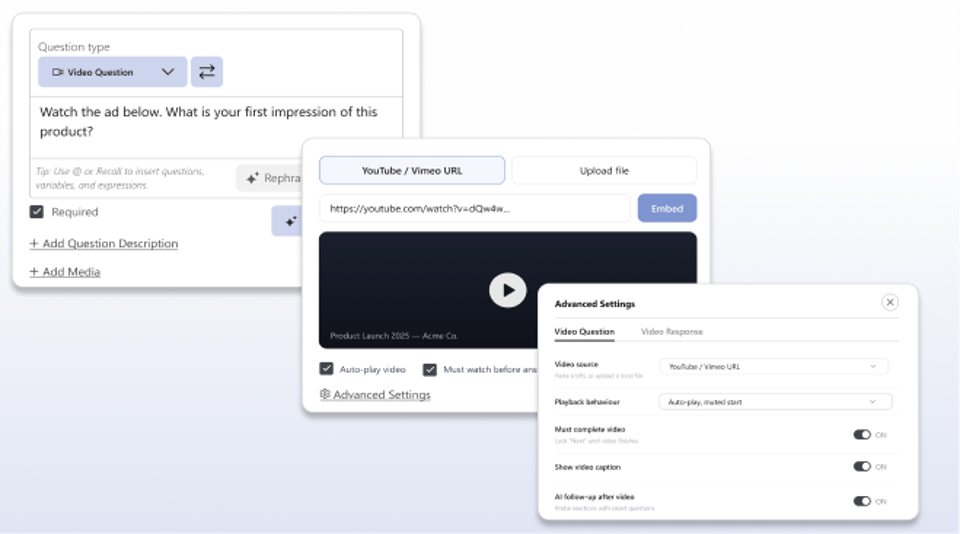Click the 'Question type' label
Image resolution: width=960 pixels, height=534 pixels.
click(74, 47)
